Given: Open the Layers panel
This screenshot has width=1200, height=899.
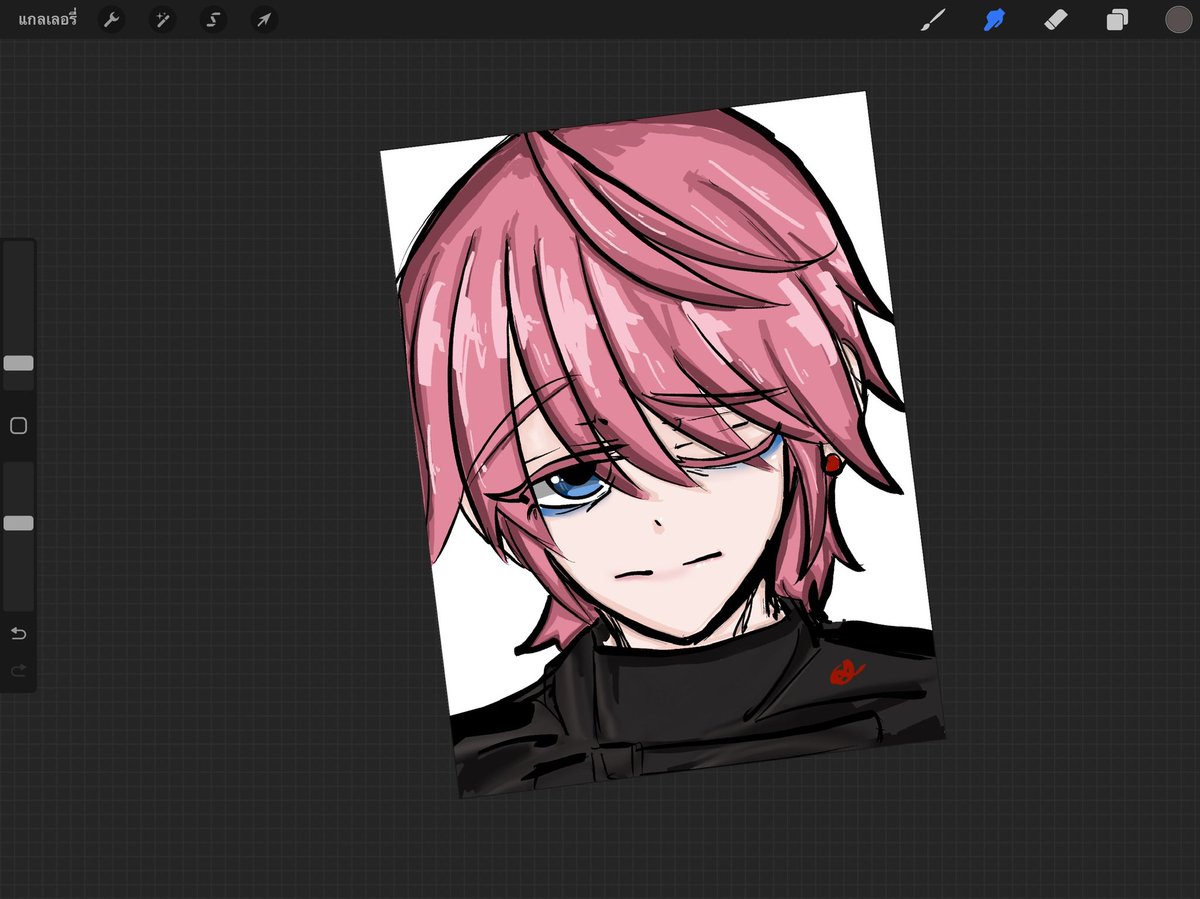Looking at the screenshot, I should click(1117, 19).
